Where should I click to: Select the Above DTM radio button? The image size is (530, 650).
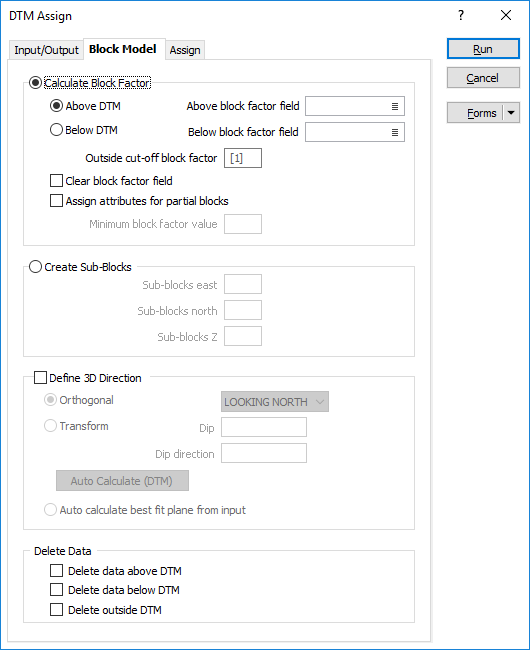coord(56,106)
